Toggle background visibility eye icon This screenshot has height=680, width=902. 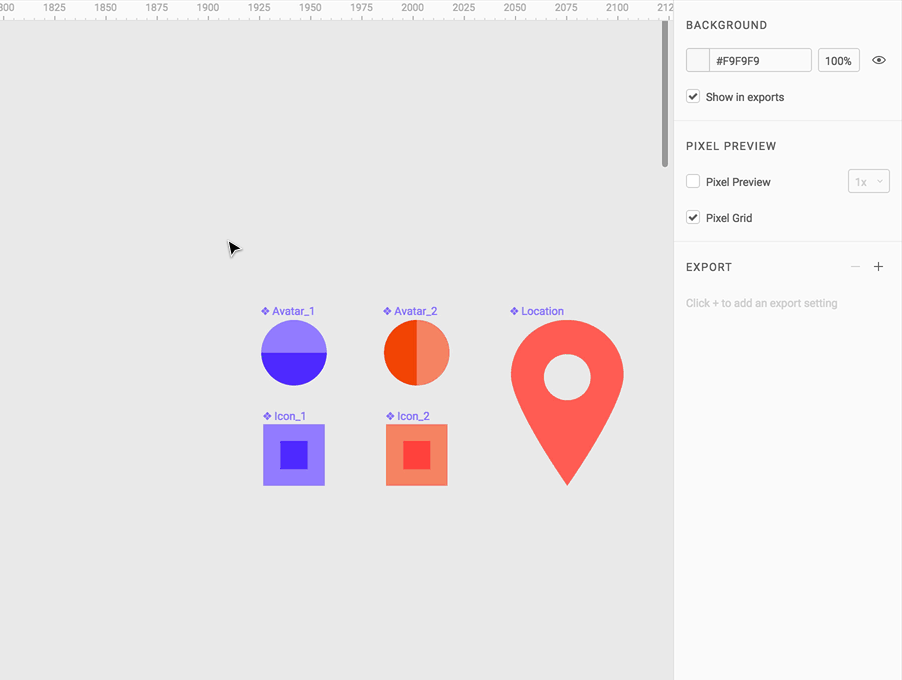coord(878,60)
